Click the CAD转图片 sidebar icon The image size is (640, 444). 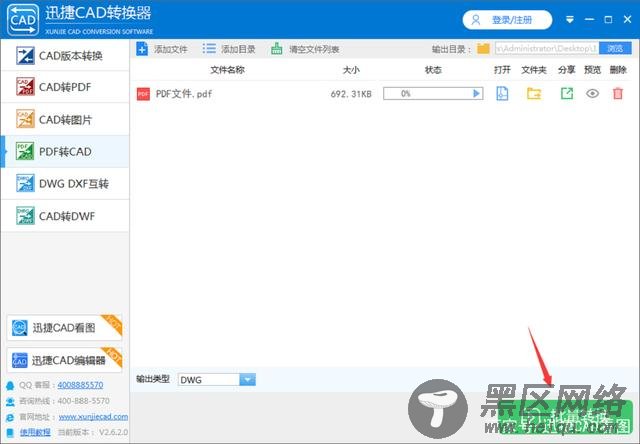pos(25,119)
